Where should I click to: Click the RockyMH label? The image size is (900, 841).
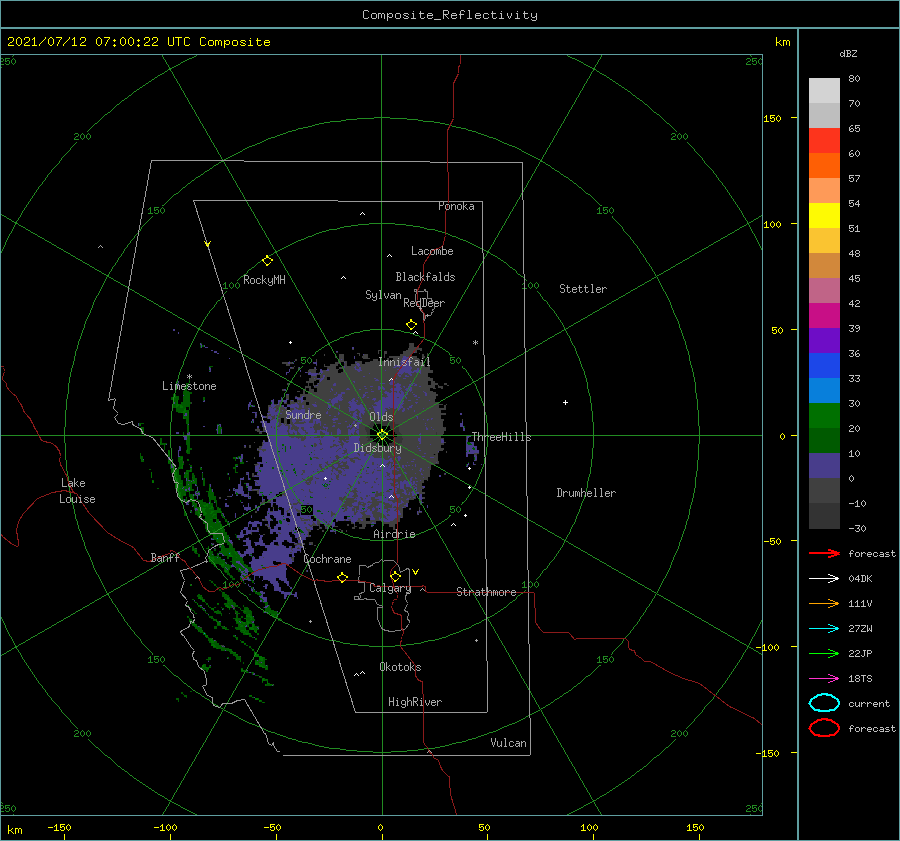point(264,280)
